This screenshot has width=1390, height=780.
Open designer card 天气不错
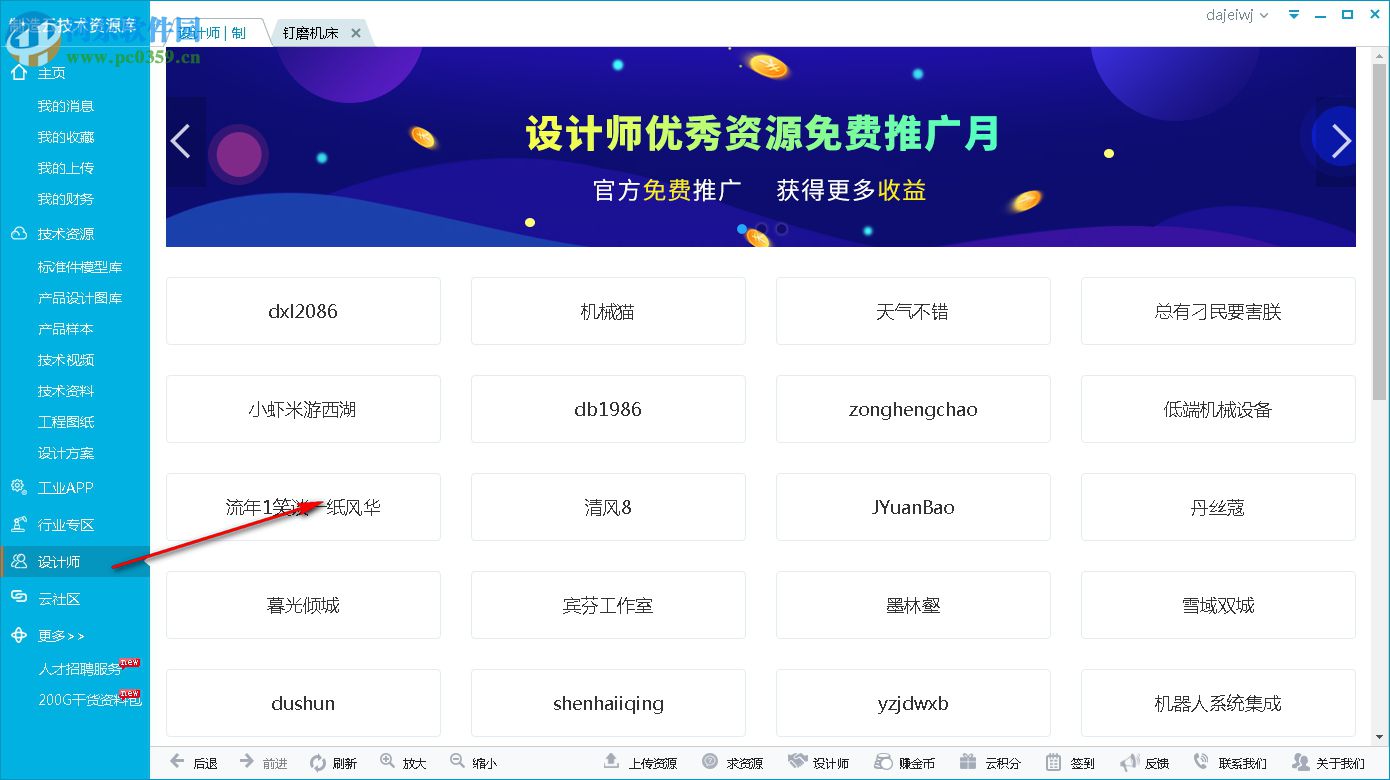pyautogui.click(x=913, y=311)
